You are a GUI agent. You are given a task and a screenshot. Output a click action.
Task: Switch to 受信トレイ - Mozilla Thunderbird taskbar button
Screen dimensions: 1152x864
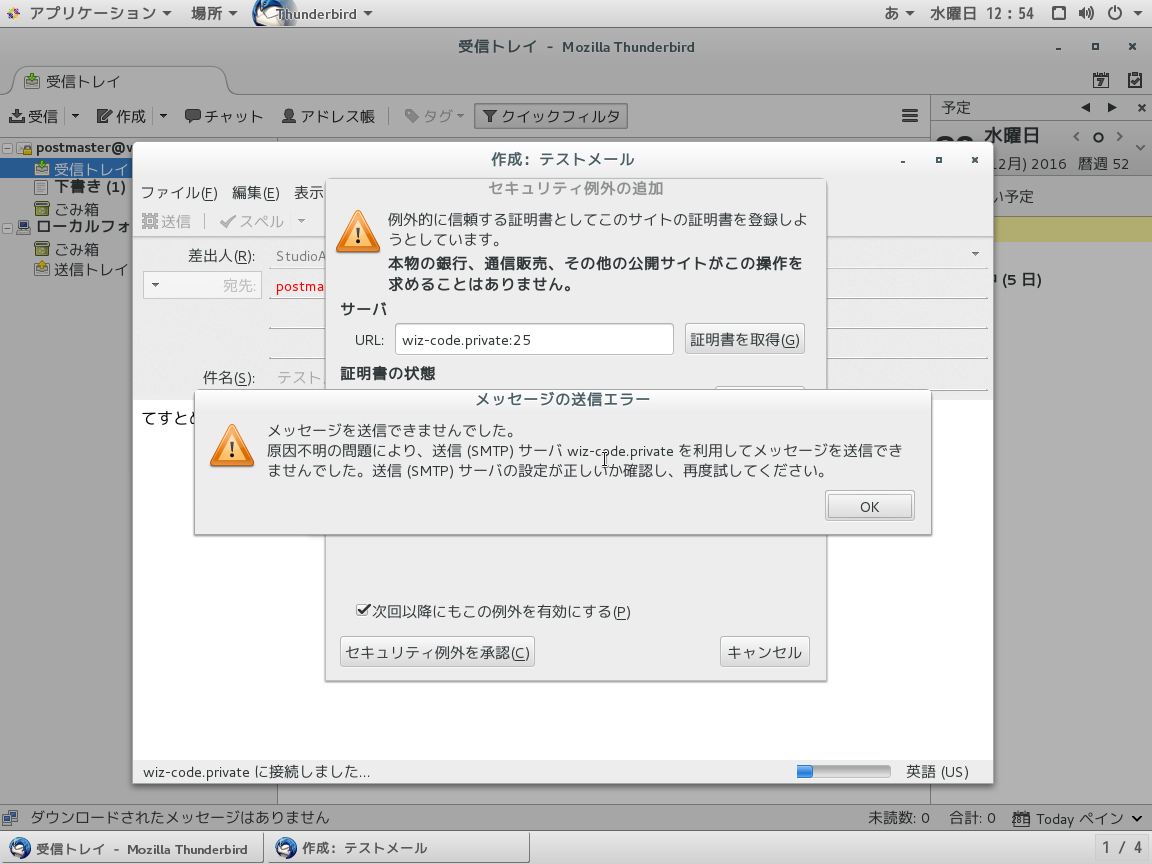132,849
